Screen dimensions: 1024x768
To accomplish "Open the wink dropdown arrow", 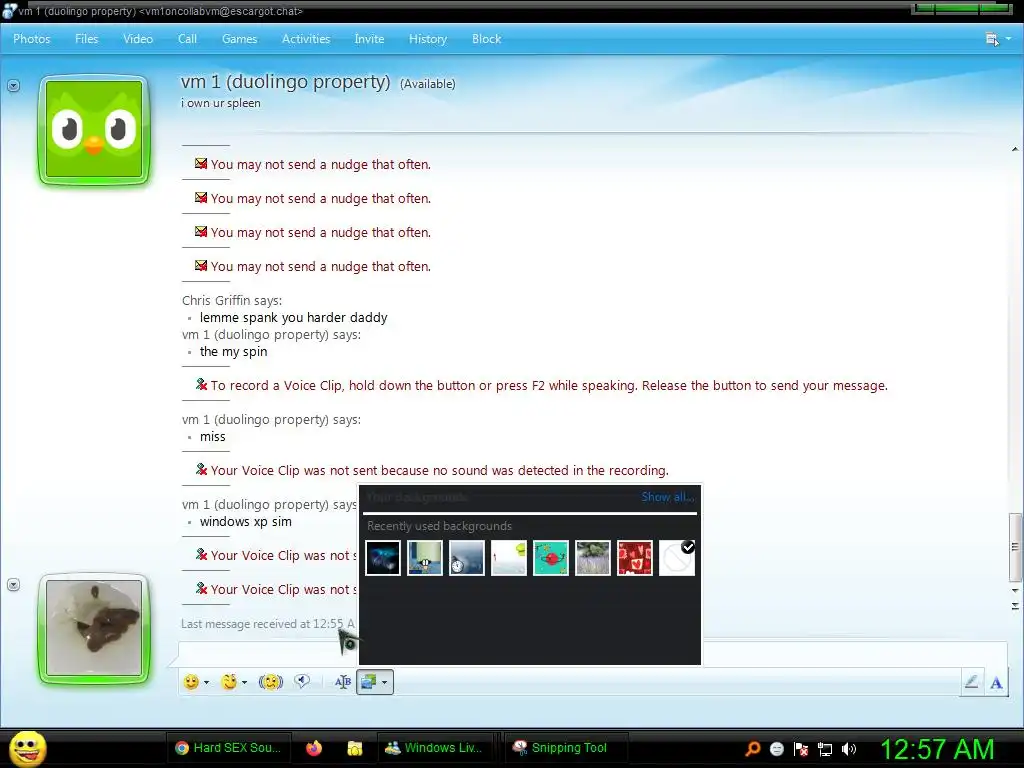I will coord(244,682).
